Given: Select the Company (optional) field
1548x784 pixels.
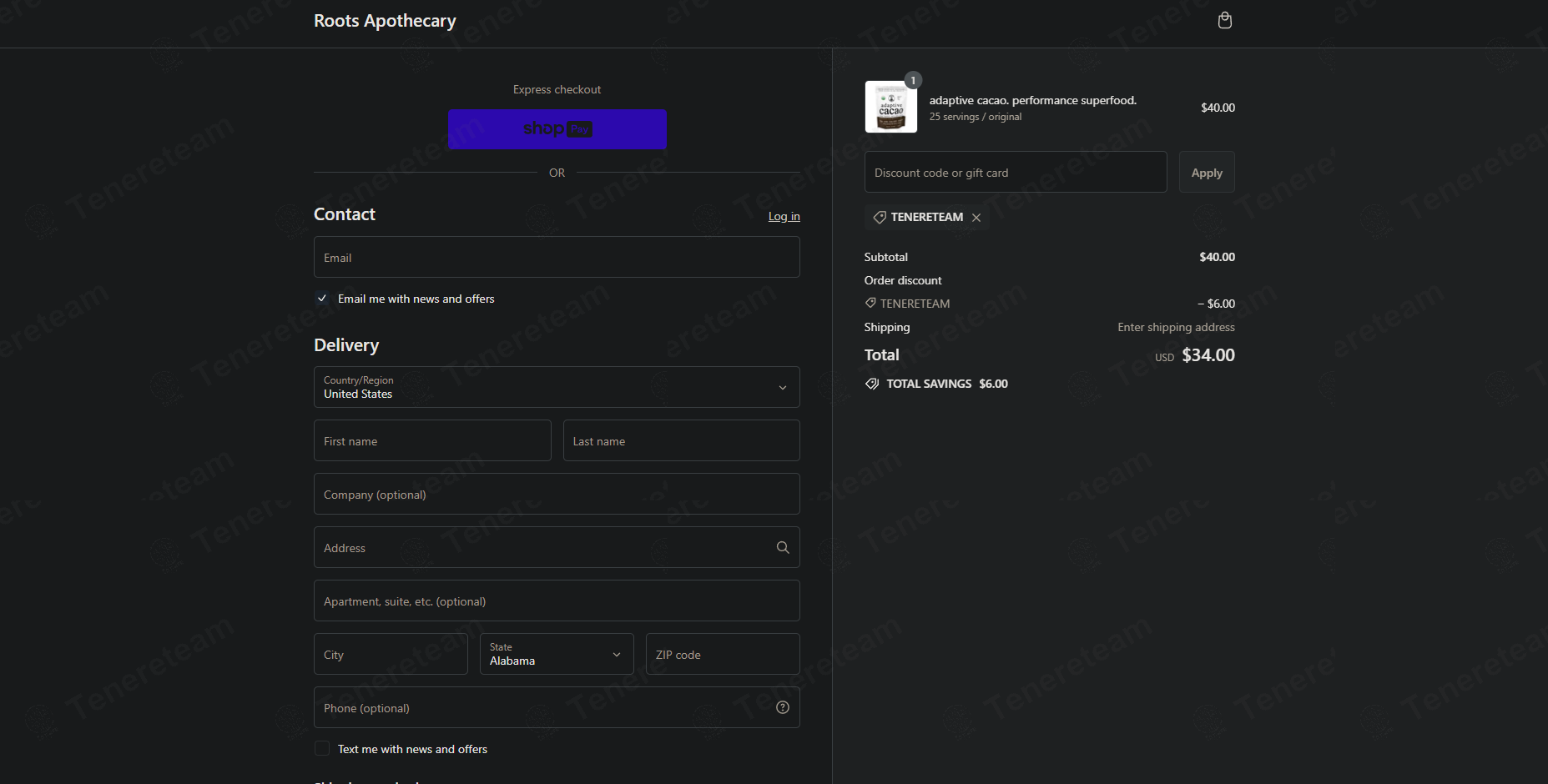Looking at the screenshot, I should [557, 494].
